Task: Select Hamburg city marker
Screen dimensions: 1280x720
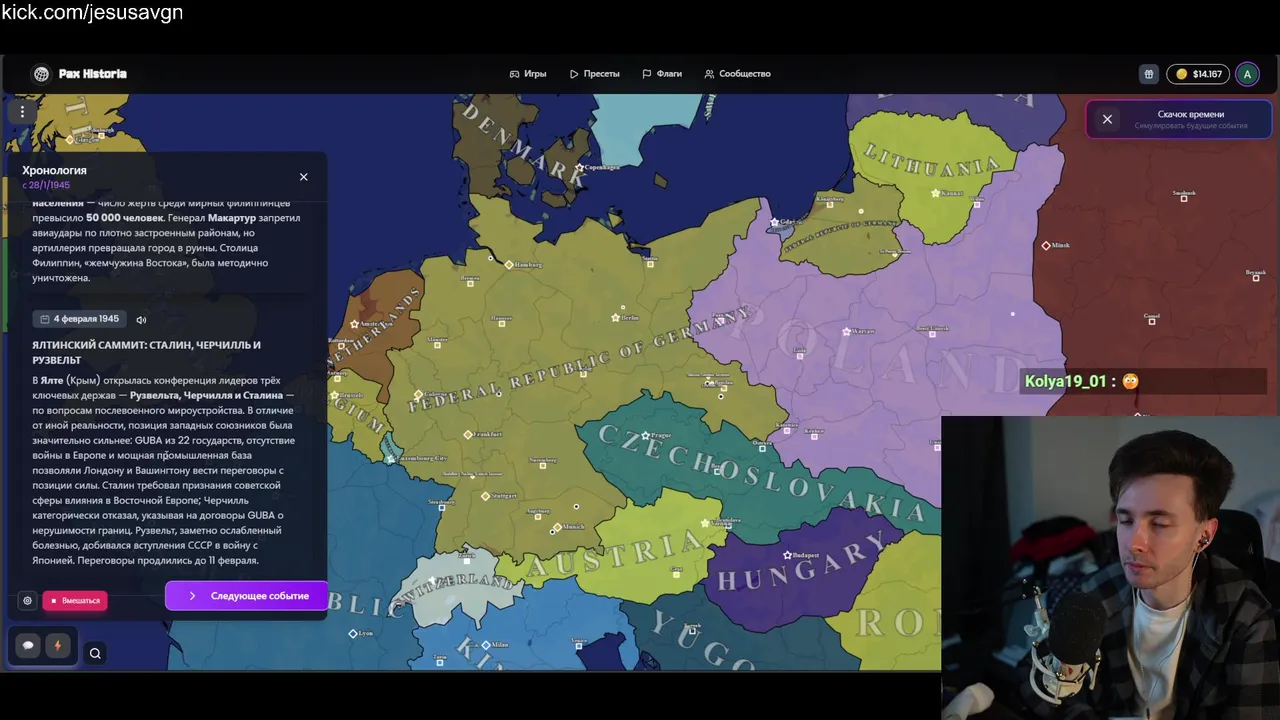Action: point(509,265)
